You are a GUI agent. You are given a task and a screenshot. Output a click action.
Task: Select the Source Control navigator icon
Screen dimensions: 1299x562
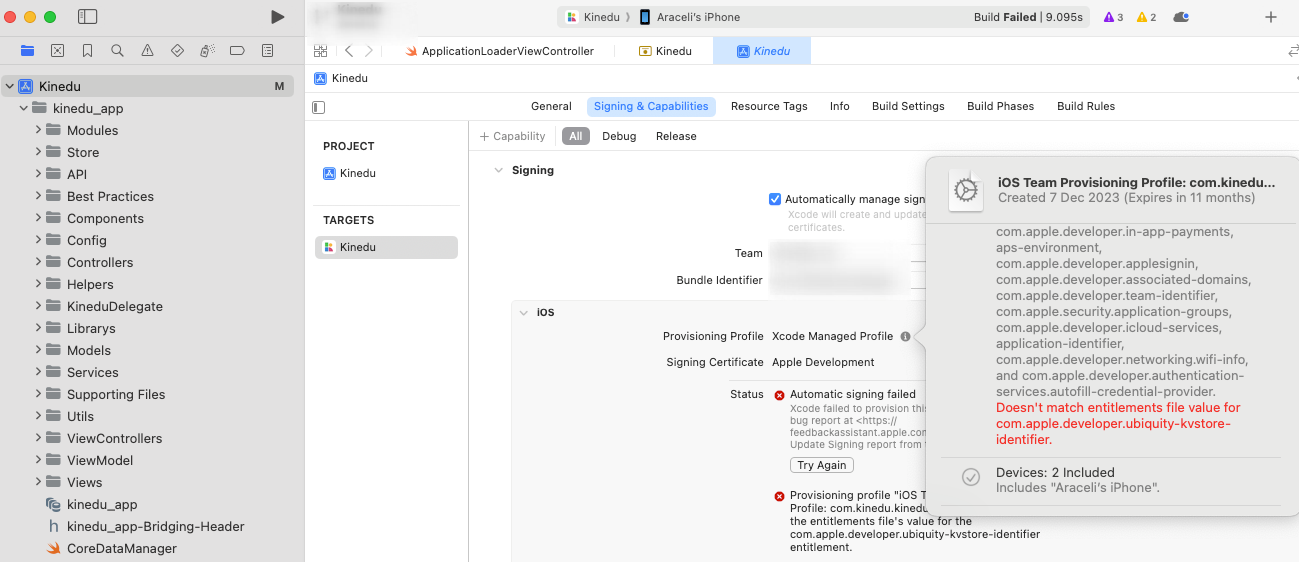pyautogui.click(x=57, y=50)
